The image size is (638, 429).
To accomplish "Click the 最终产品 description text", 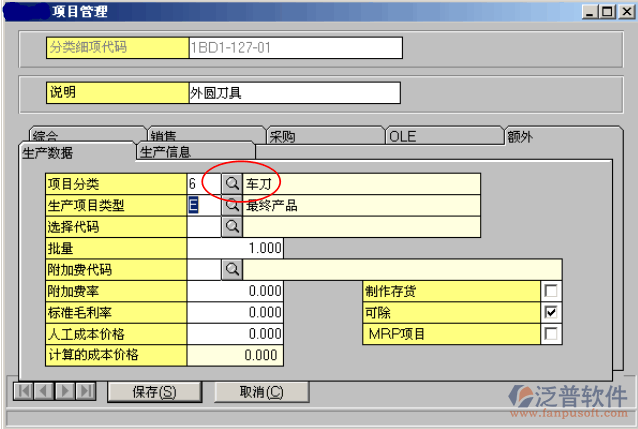I will click(x=271, y=206).
